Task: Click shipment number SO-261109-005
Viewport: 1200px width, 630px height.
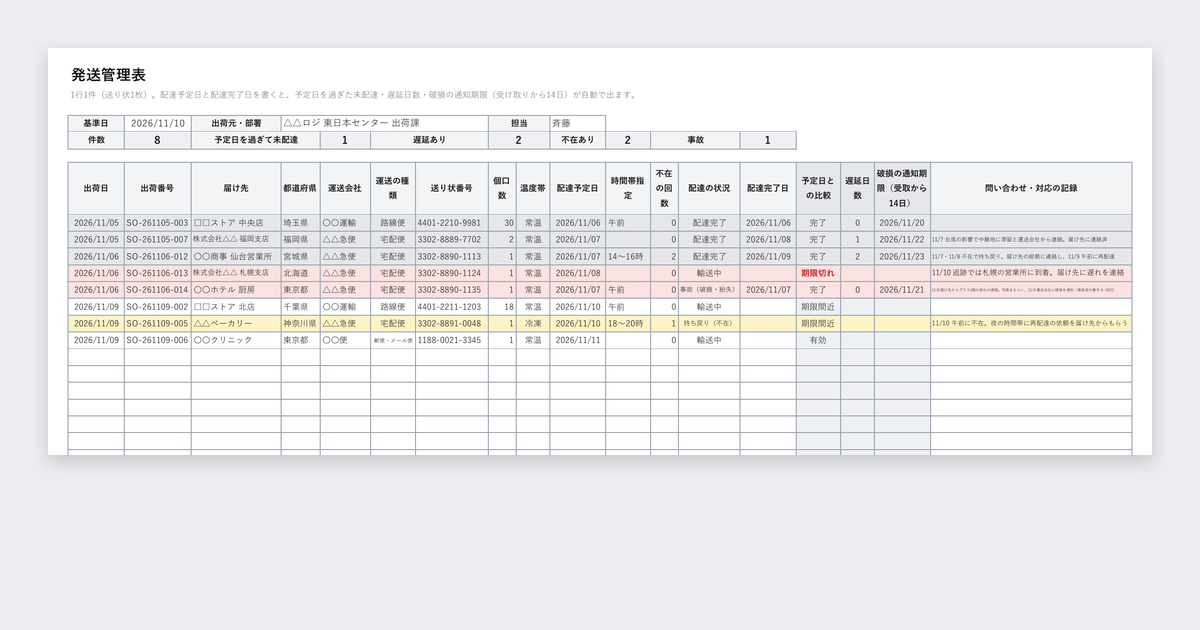Action: point(158,323)
